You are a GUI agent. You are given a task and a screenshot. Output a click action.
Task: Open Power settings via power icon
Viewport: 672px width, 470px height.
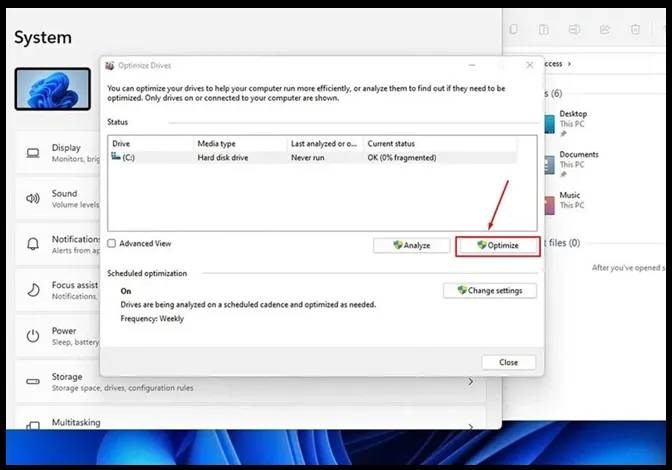(33, 336)
